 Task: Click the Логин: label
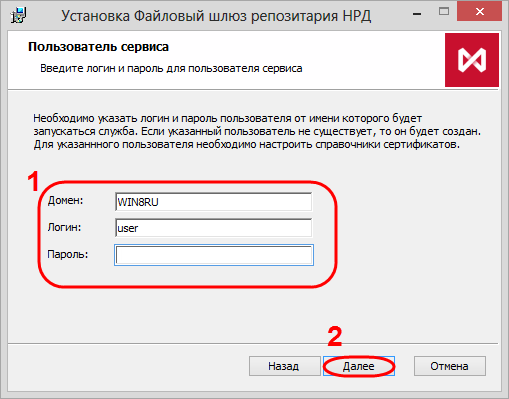pyautogui.click(x=64, y=227)
